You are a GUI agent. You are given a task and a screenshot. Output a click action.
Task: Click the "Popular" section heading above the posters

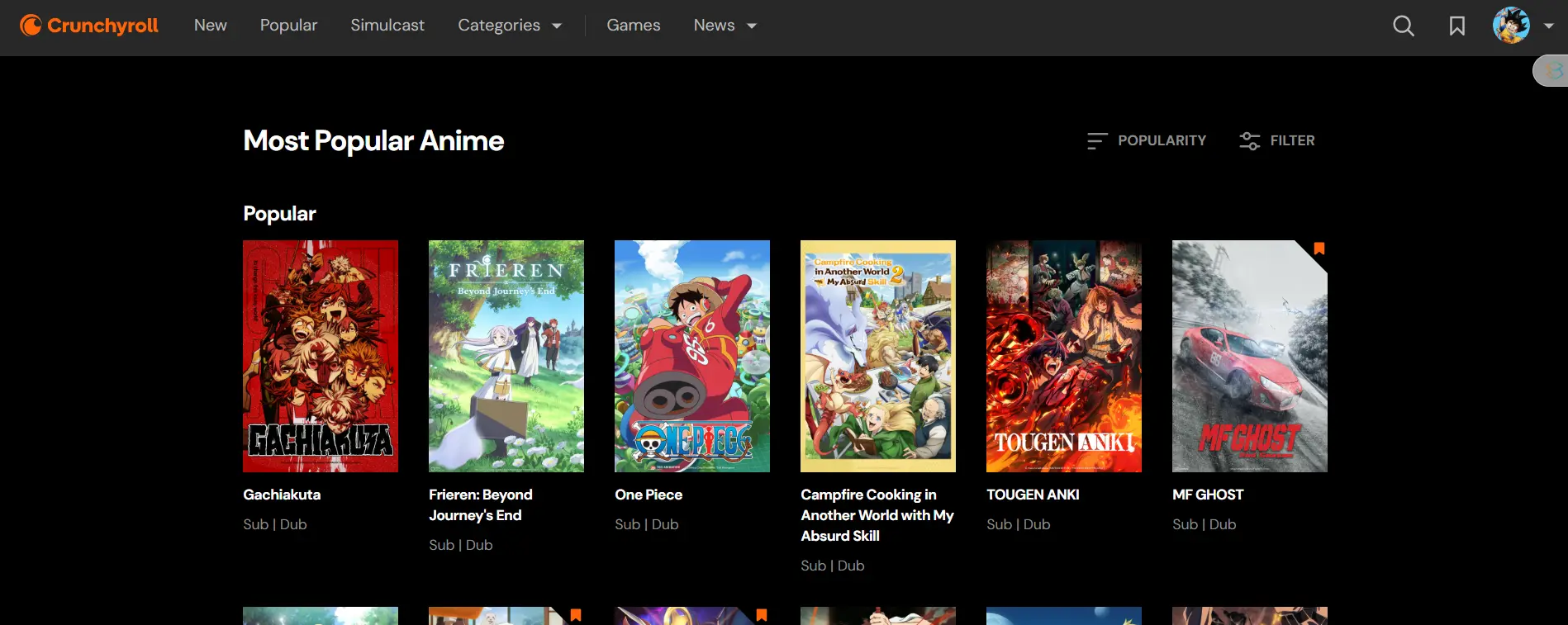pyautogui.click(x=279, y=214)
